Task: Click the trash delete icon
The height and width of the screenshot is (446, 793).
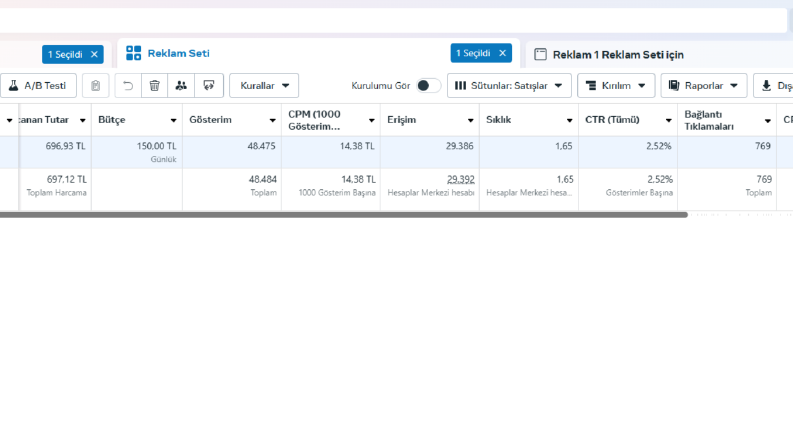Action: (155, 85)
